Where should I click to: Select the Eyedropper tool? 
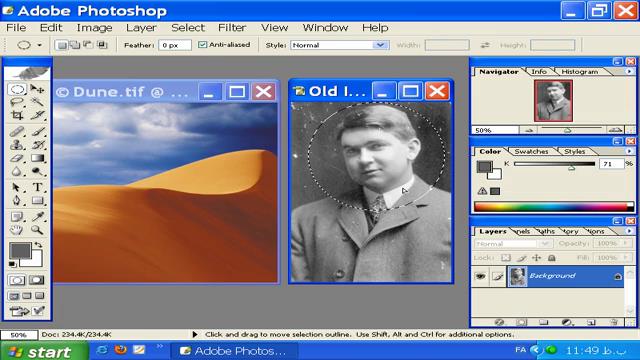pos(38,216)
